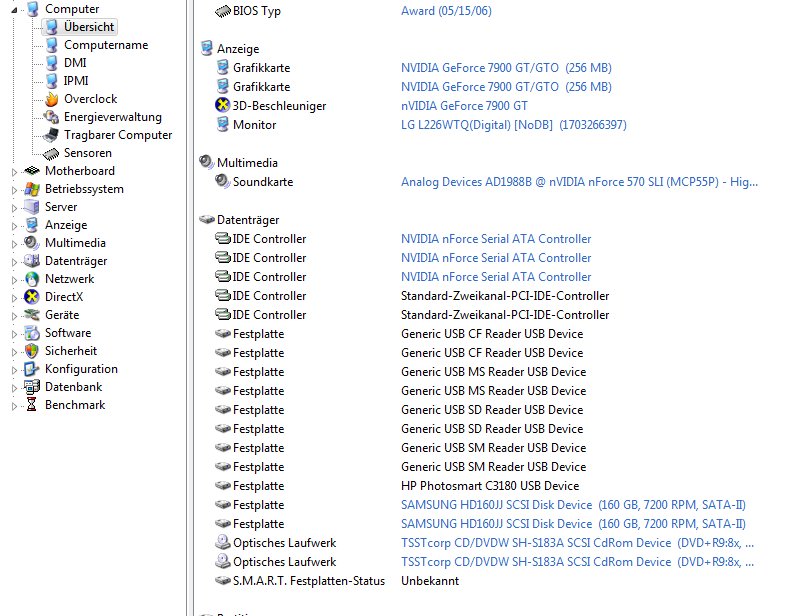Select the Overclock tree item label
The width and height of the screenshot is (788, 616).
coord(90,99)
